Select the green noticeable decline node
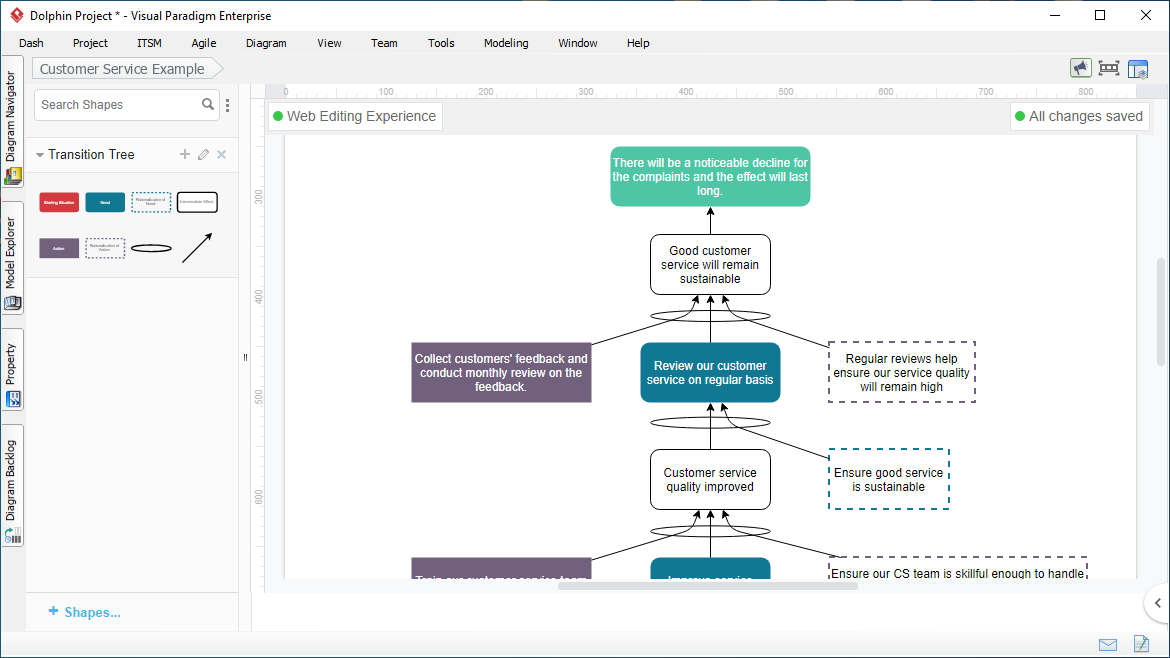Viewport: 1170px width, 658px height. [710, 177]
